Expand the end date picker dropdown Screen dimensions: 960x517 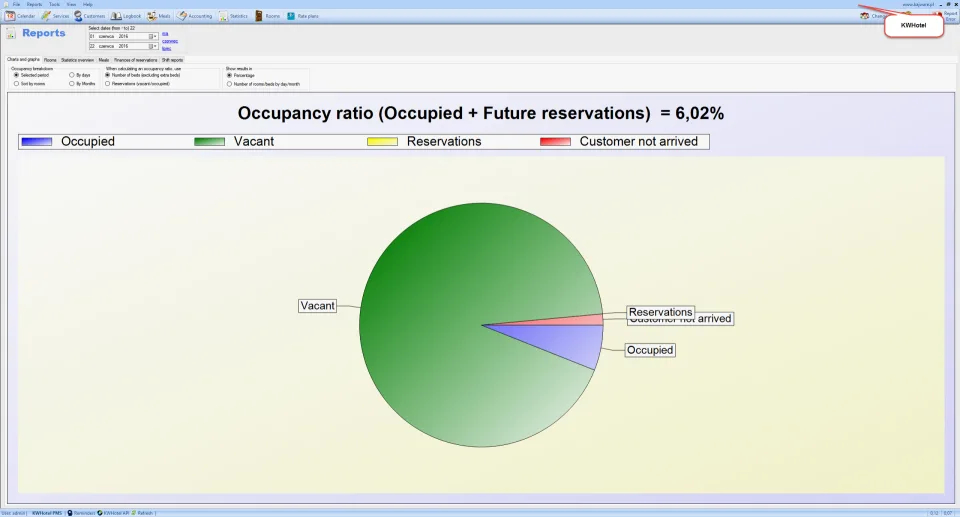tap(155, 46)
